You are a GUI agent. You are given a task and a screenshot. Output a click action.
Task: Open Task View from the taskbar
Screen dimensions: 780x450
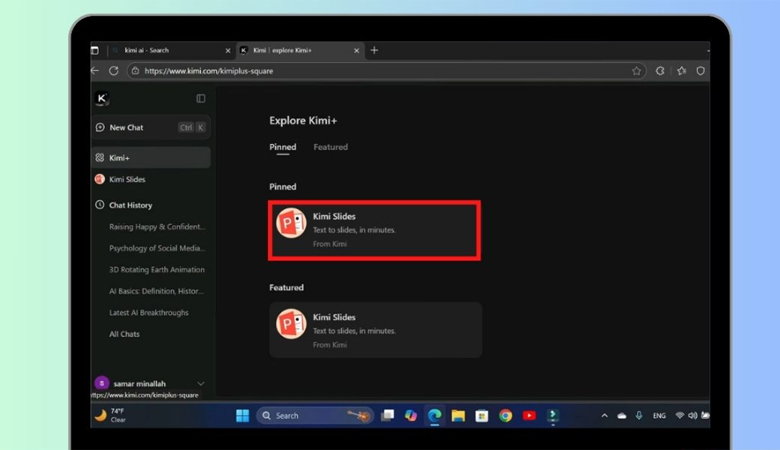coord(387,416)
